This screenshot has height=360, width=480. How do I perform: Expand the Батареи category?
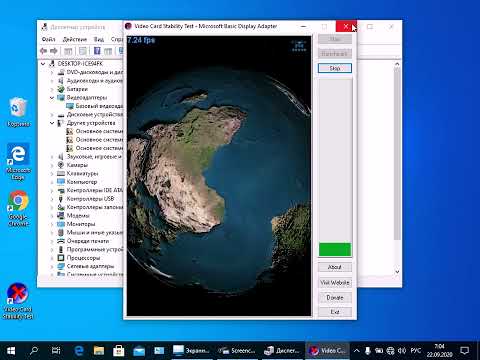point(52,89)
